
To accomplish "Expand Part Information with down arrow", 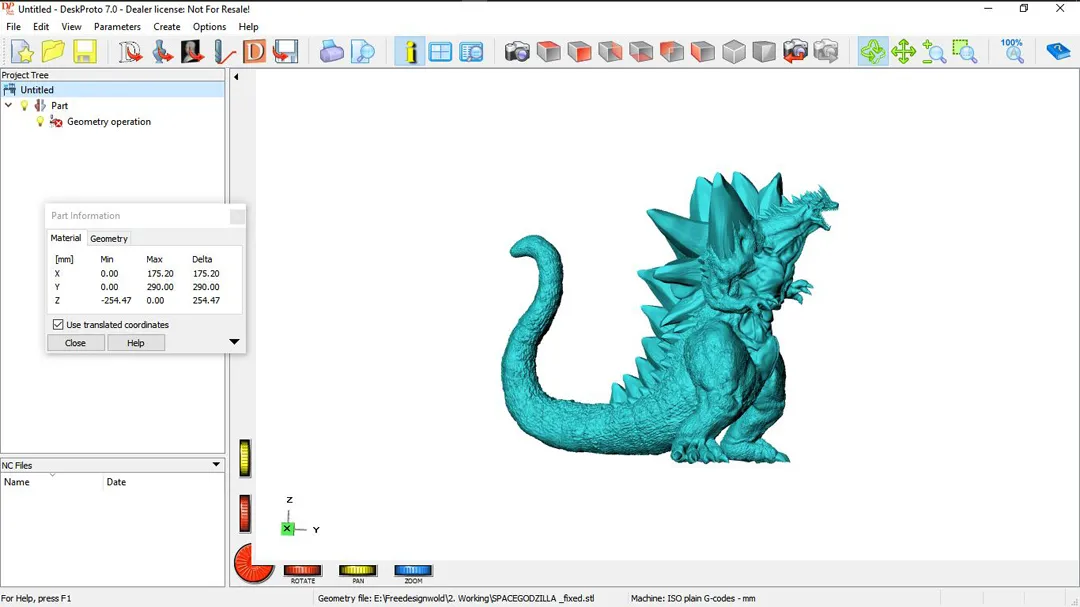I will (x=234, y=342).
